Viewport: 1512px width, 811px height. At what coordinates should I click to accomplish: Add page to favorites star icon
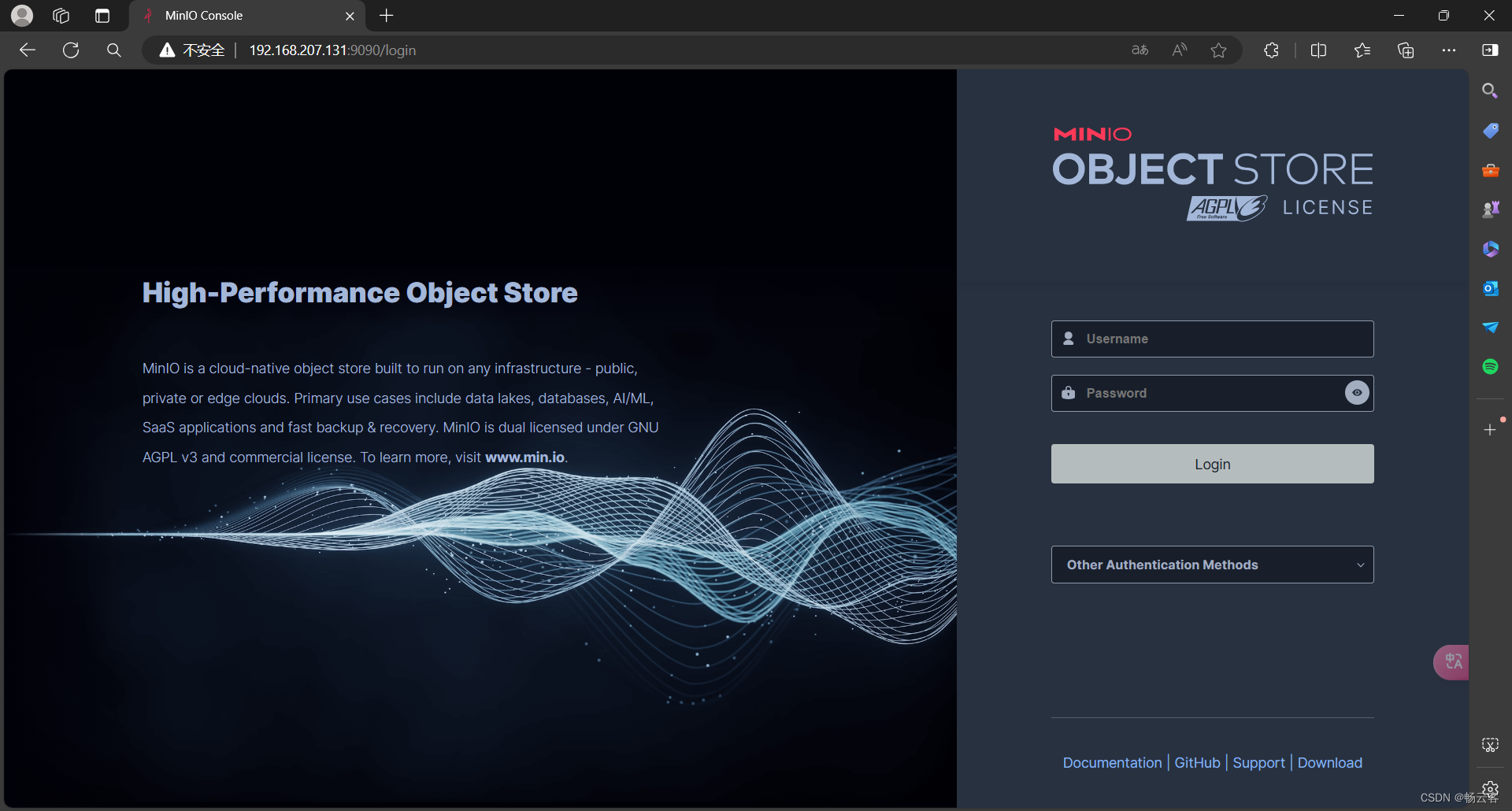(1218, 50)
